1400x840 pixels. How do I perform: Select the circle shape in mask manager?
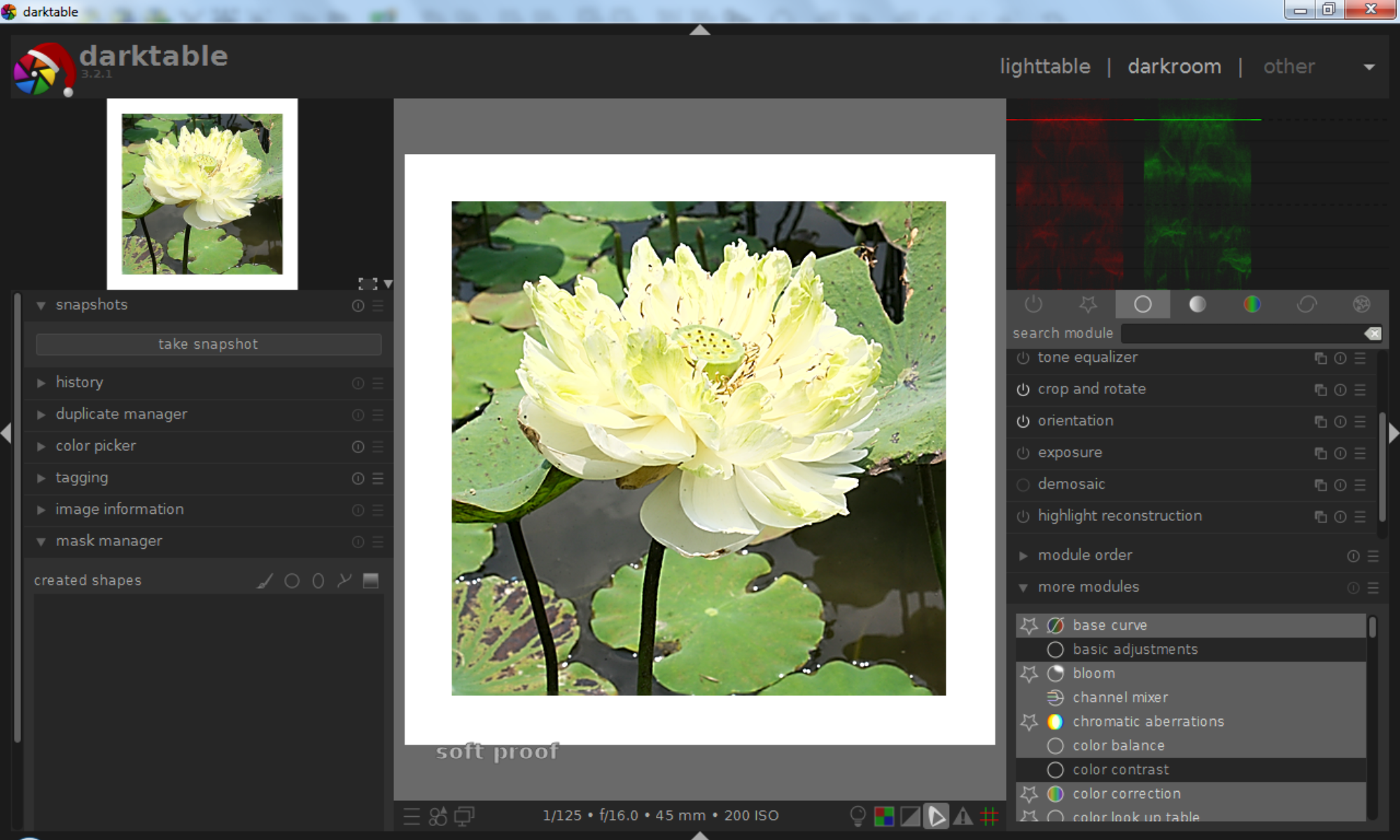point(292,580)
